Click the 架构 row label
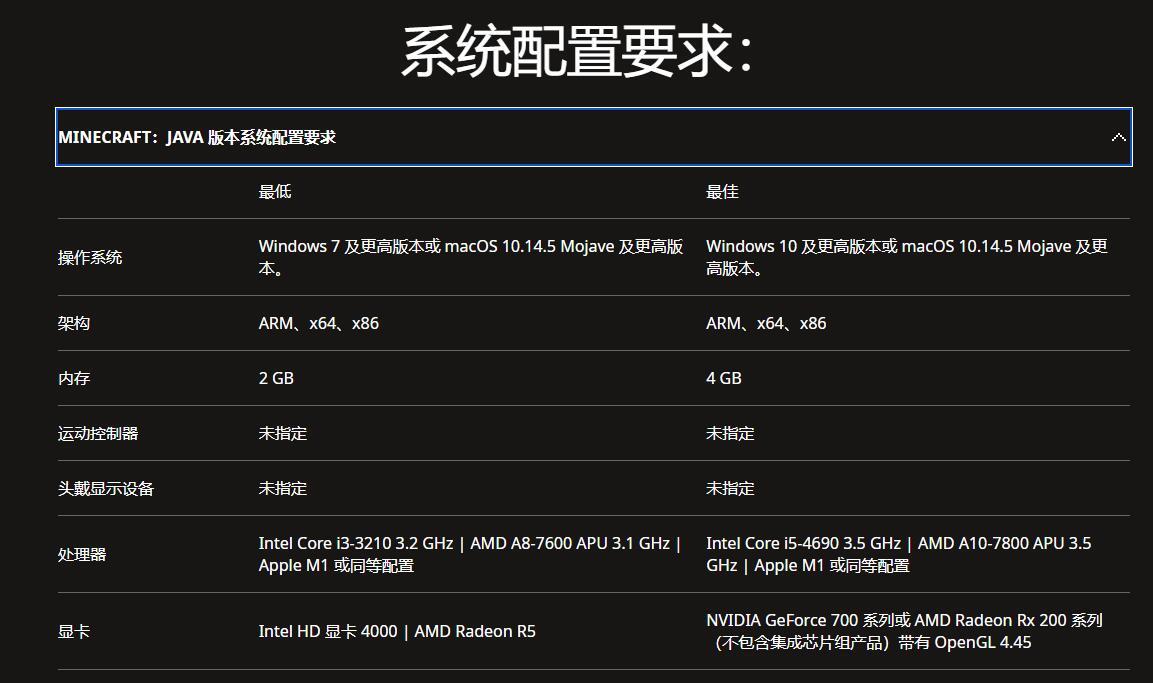The image size is (1153, 683). pyautogui.click(x=72, y=322)
